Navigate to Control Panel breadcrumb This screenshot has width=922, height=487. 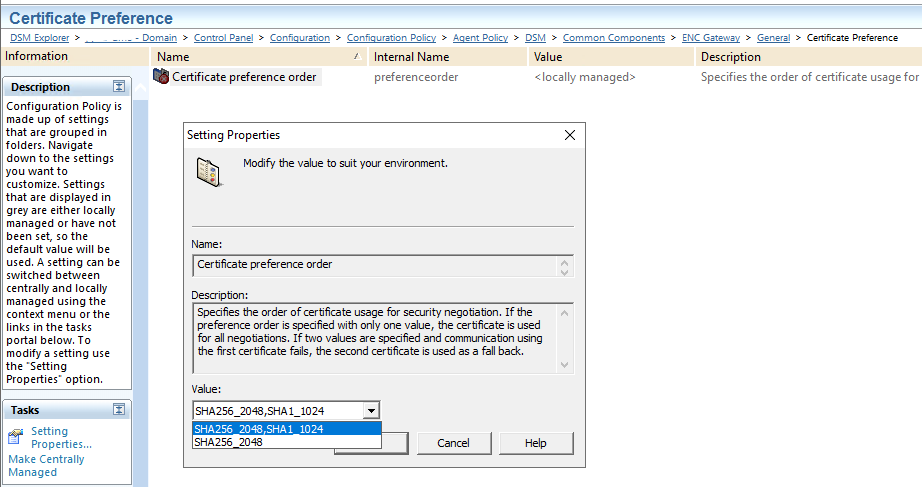pos(223,38)
